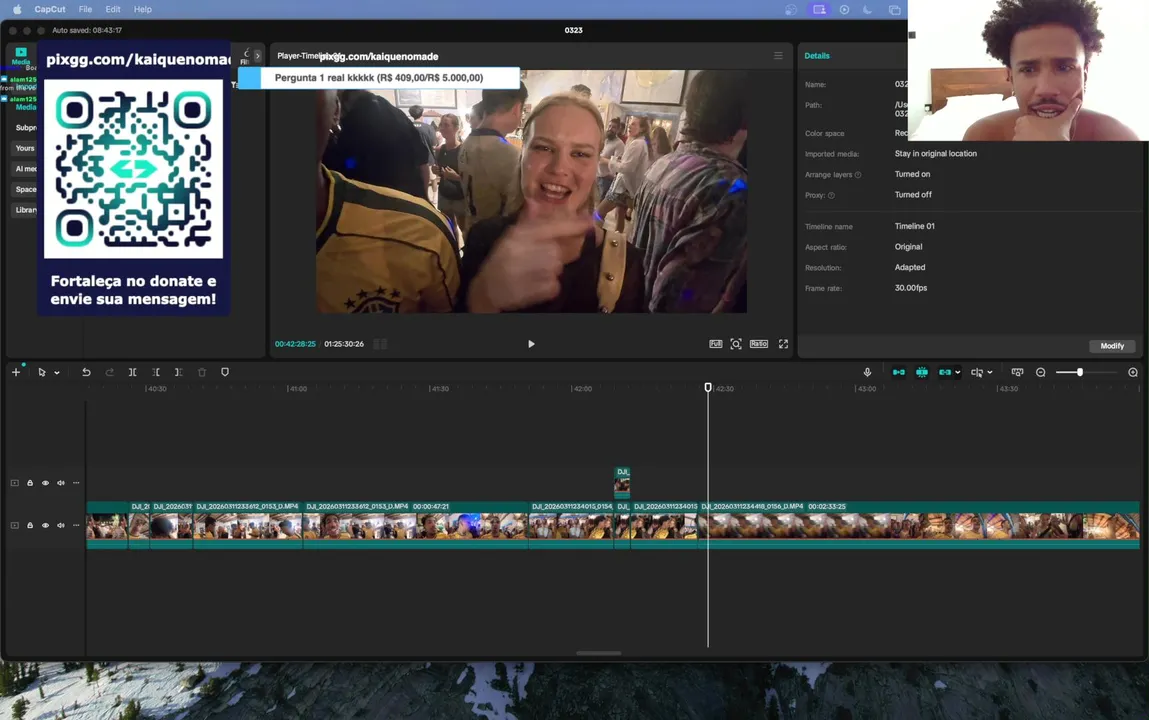Image resolution: width=1149 pixels, height=720 pixels.
Task: Click the Proxy info icon
Action: [831, 196]
